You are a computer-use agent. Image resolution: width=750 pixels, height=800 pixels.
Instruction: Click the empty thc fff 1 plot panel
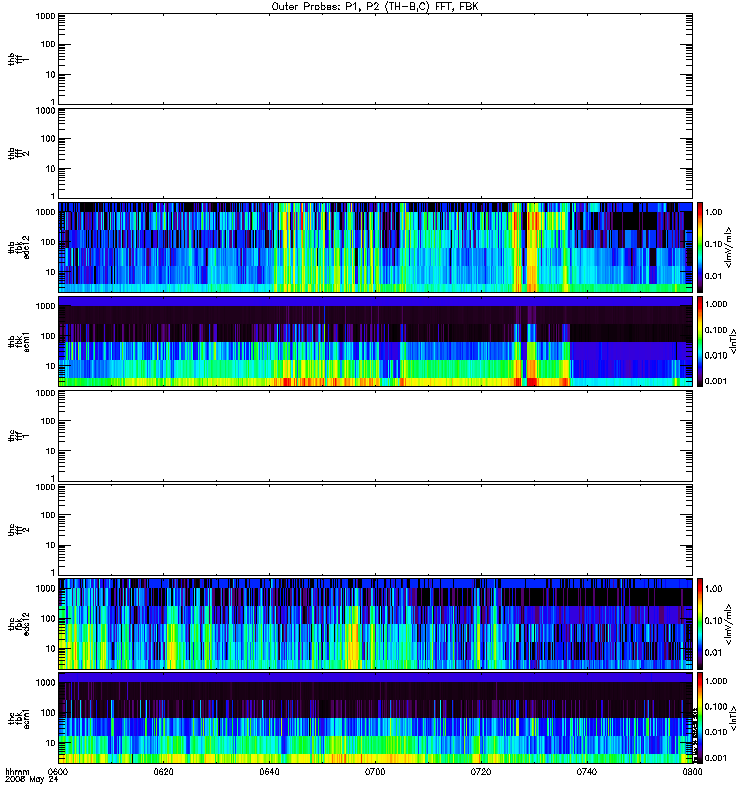[375, 436]
